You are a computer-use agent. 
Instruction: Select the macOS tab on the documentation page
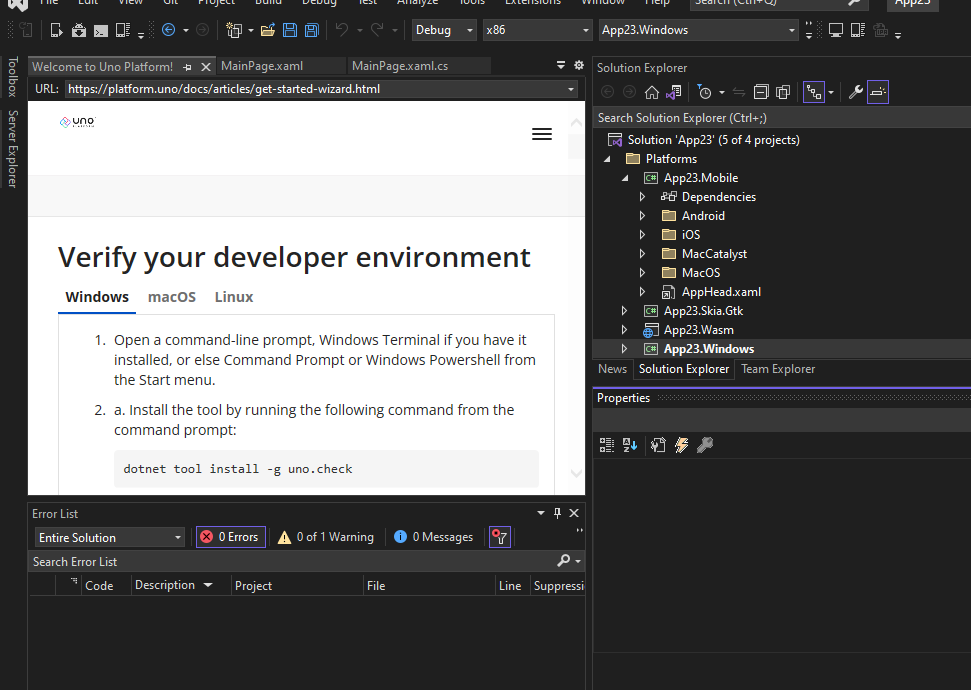click(171, 297)
